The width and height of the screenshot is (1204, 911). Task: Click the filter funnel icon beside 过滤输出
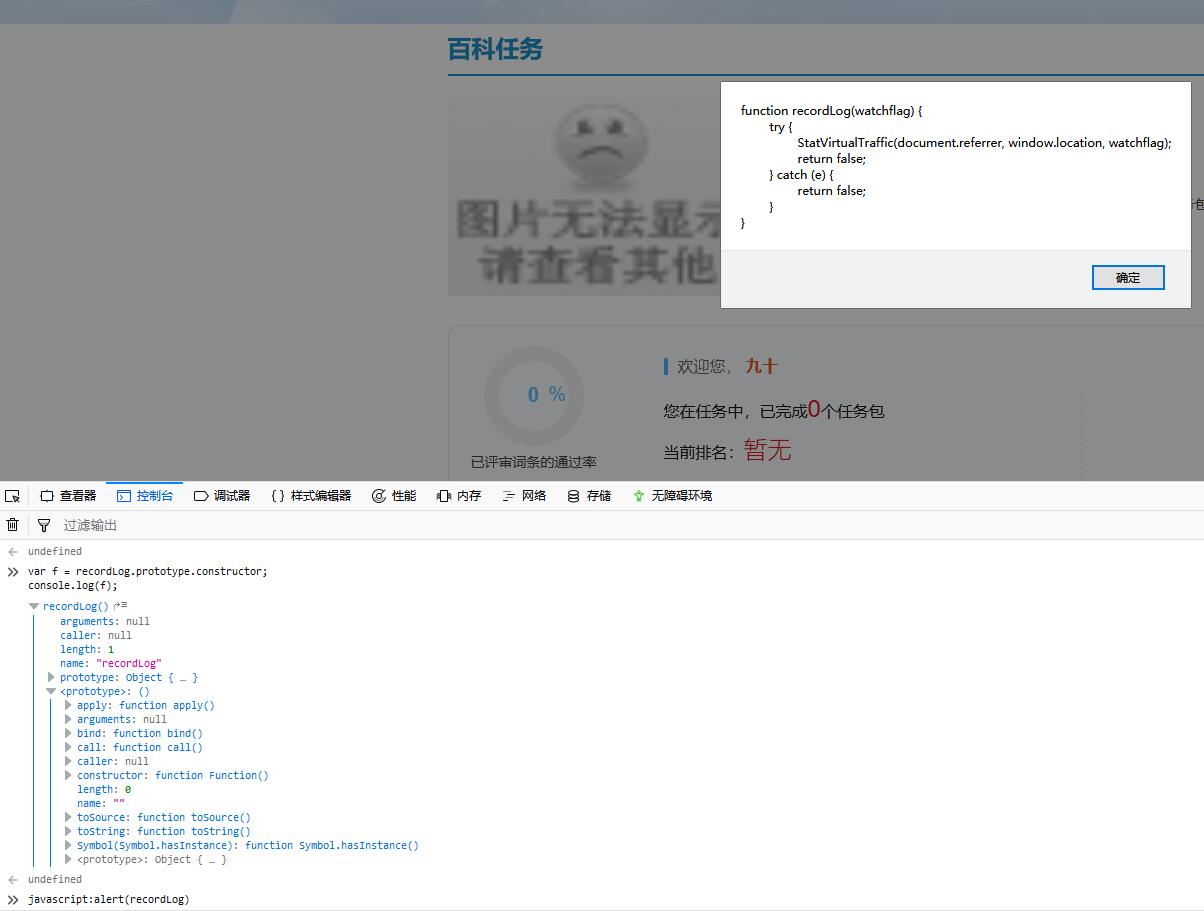pos(43,524)
